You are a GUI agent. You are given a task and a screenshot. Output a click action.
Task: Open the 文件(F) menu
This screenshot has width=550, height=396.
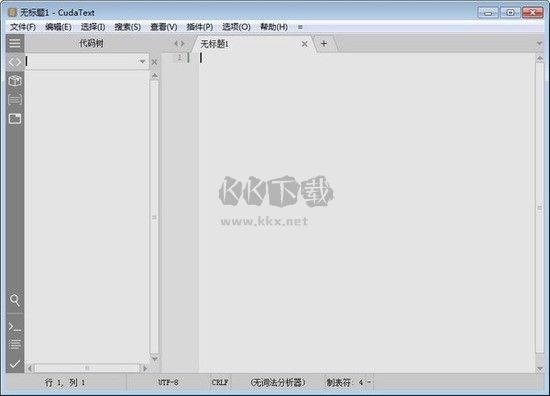(23, 27)
